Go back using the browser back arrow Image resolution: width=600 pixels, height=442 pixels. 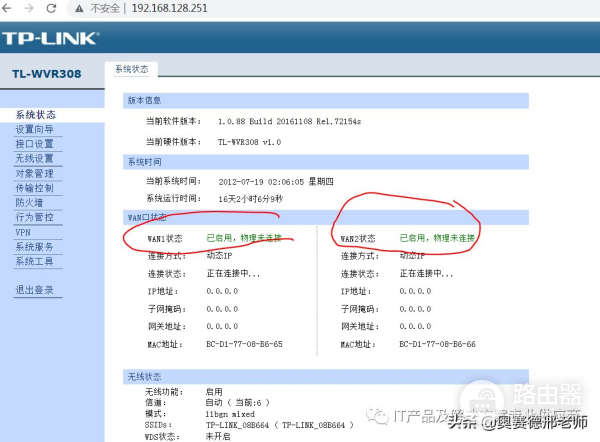(x=7, y=8)
